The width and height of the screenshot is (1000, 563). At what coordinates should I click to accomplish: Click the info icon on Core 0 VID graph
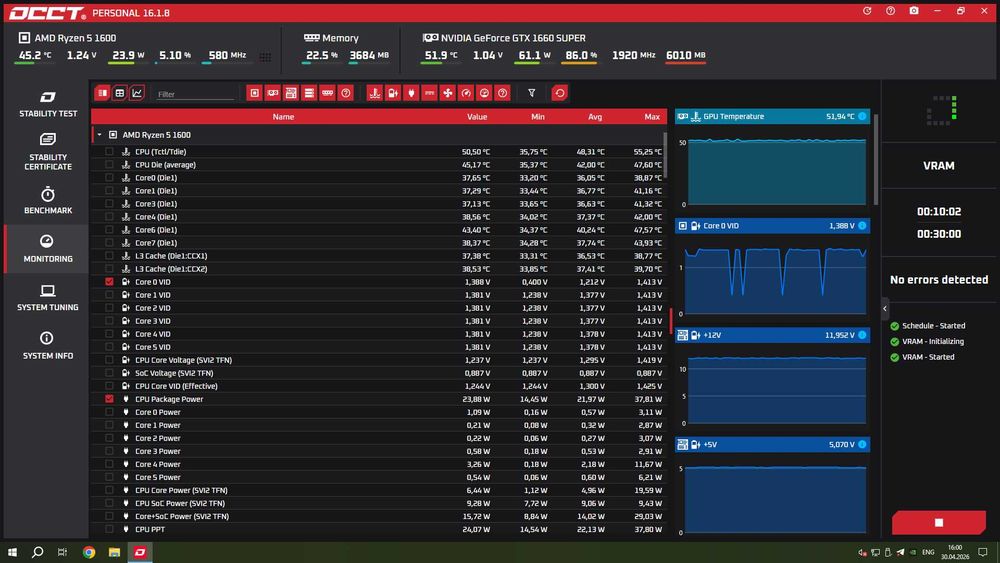tap(862, 226)
